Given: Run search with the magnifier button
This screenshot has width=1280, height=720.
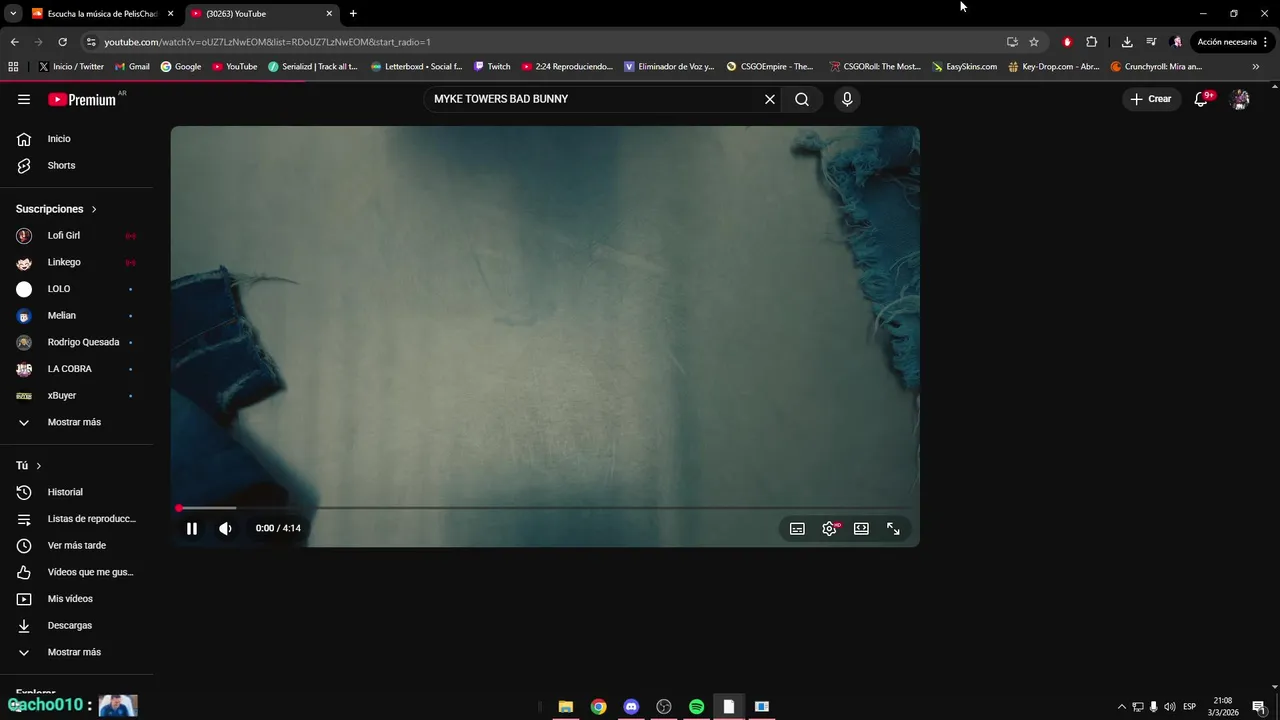Looking at the screenshot, I should point(802,99).
